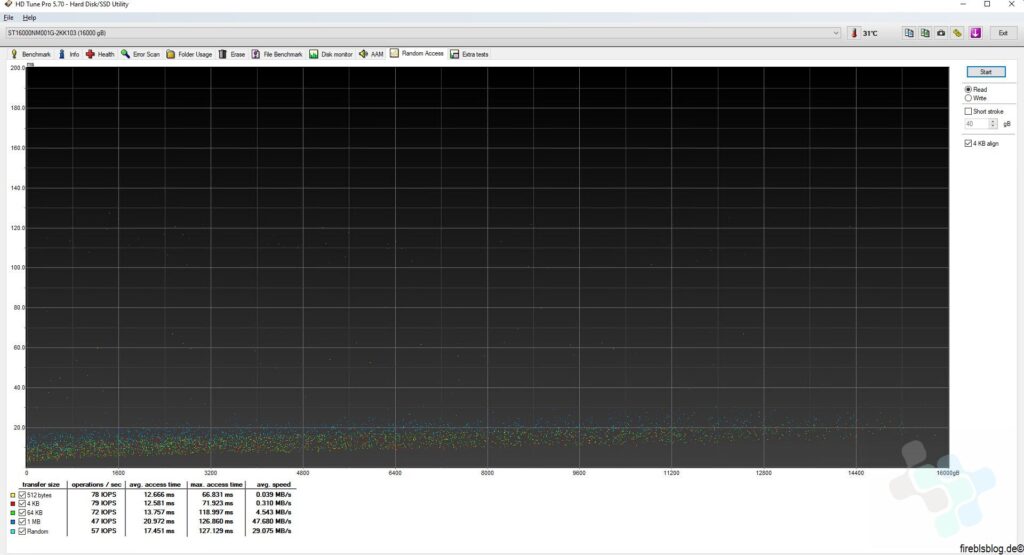
Task: Expand the drive selection dropdown
Action: [x=836, y=33]
